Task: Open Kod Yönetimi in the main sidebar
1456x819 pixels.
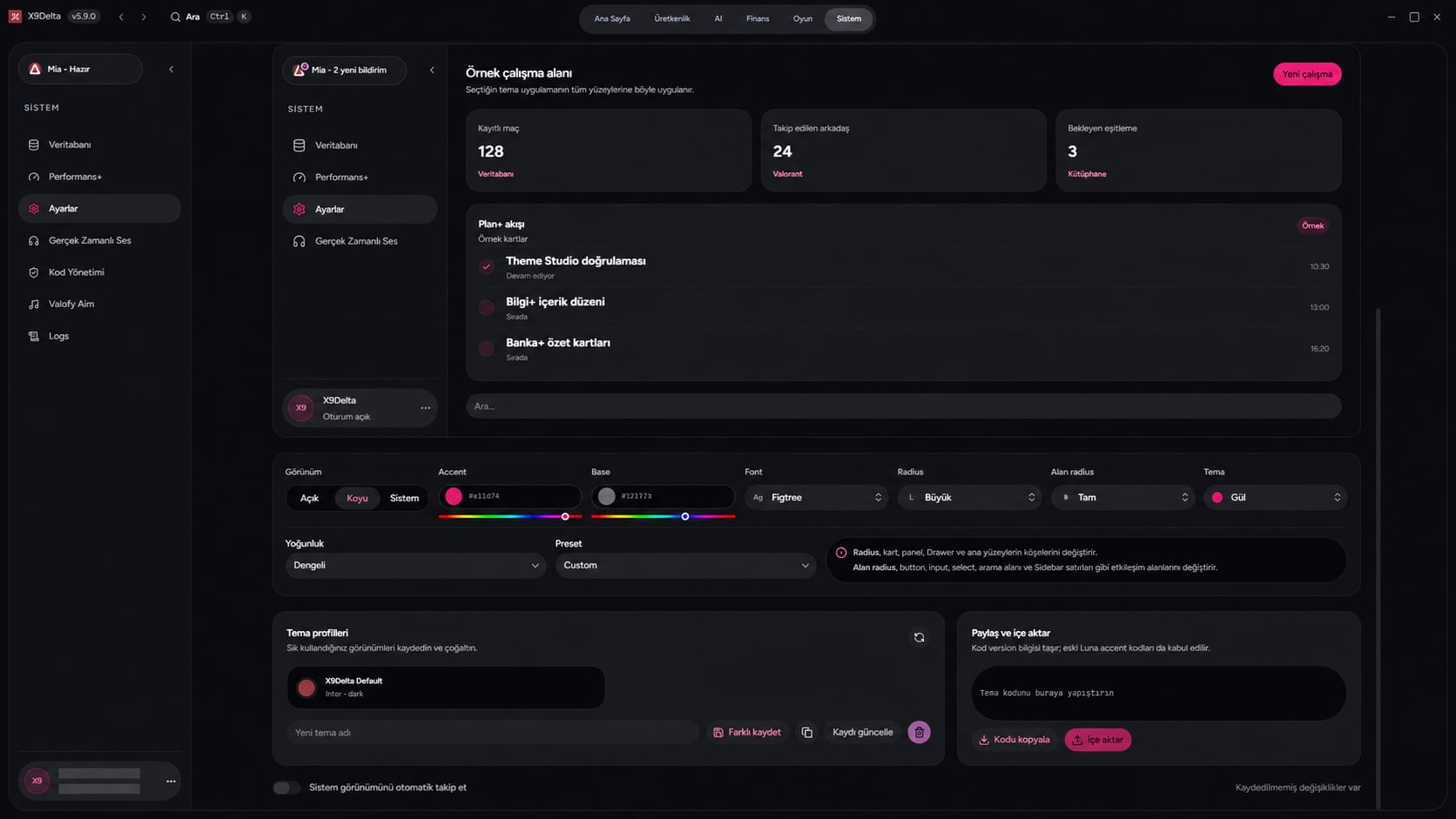Action: [x=99, y=272]
